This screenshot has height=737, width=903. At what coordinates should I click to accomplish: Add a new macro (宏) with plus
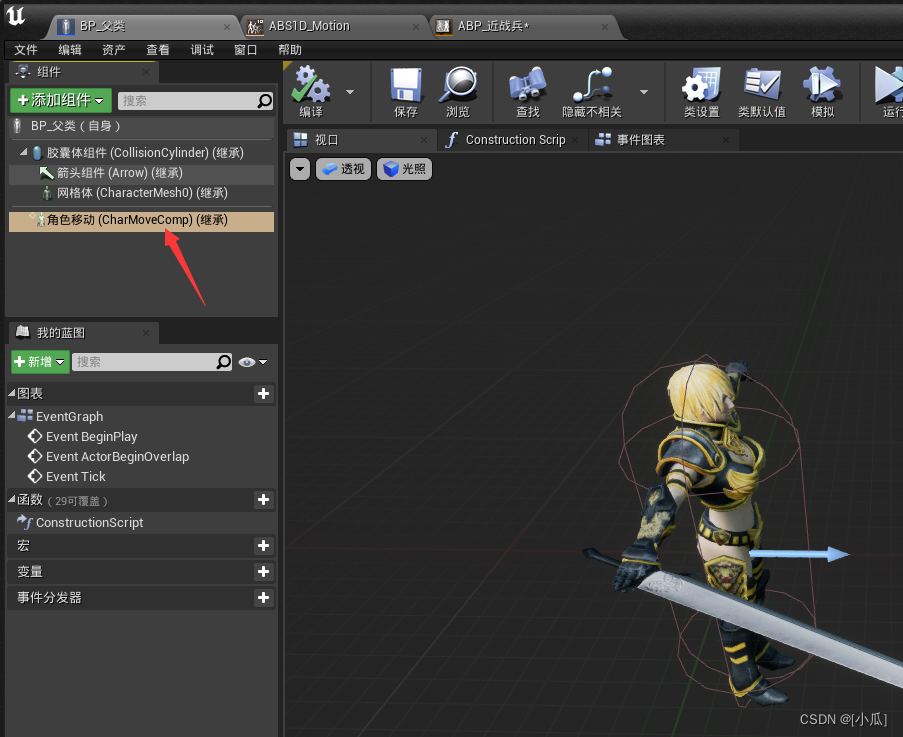(263, 546)
